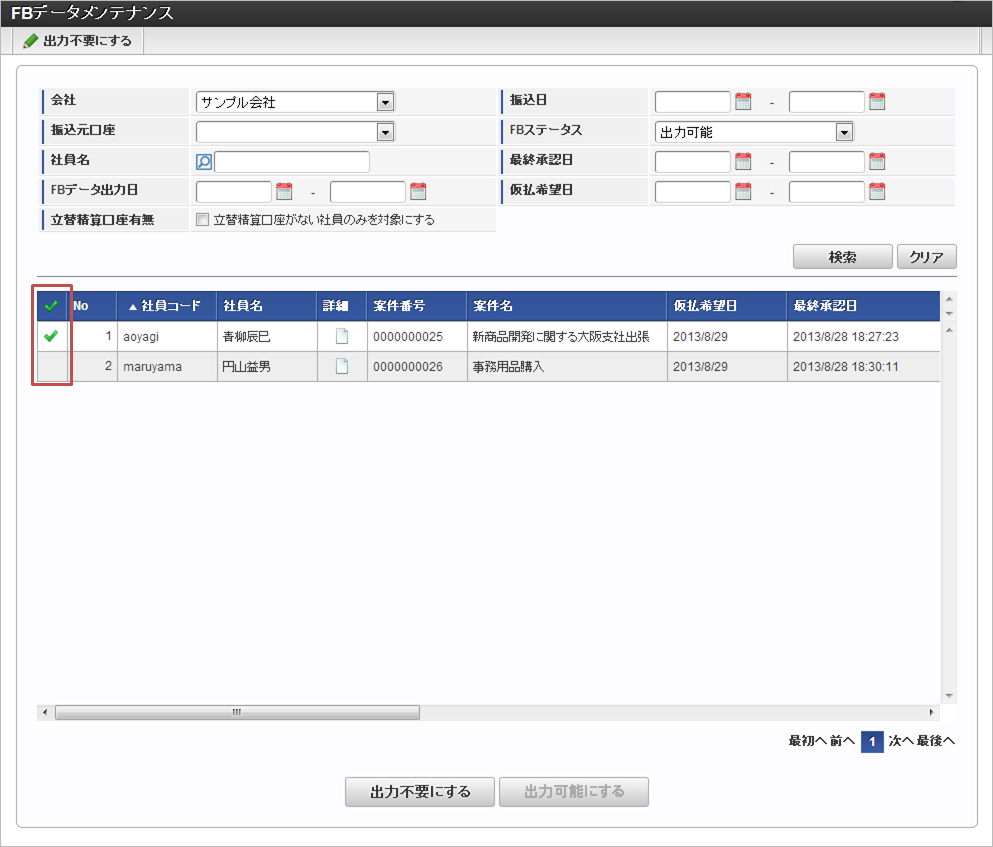Click the 社員名 text input field
Viewport: 993px width, 847px height.
click(291, 162)
